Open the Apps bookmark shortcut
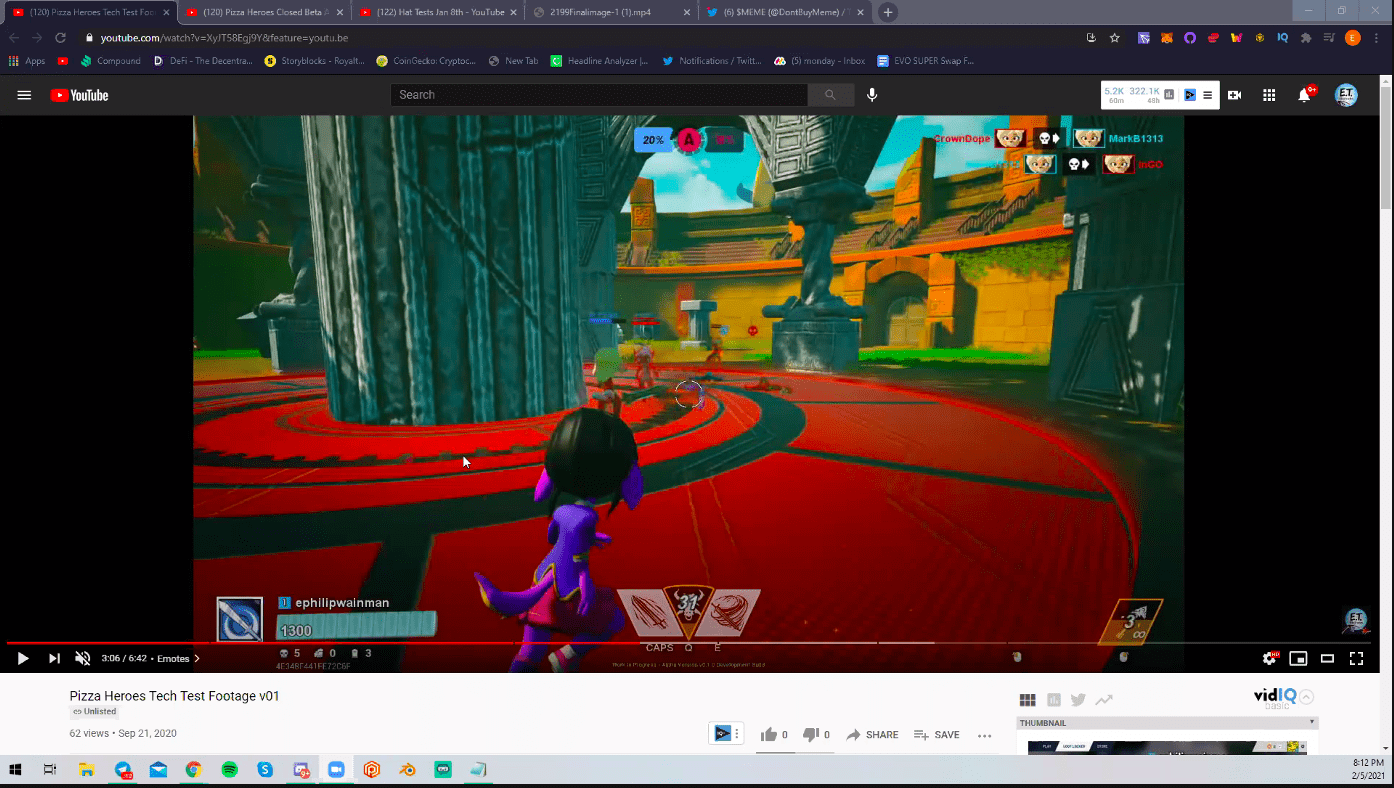Viewport: 1394px width, 788px height. click(x=27, y=61)
